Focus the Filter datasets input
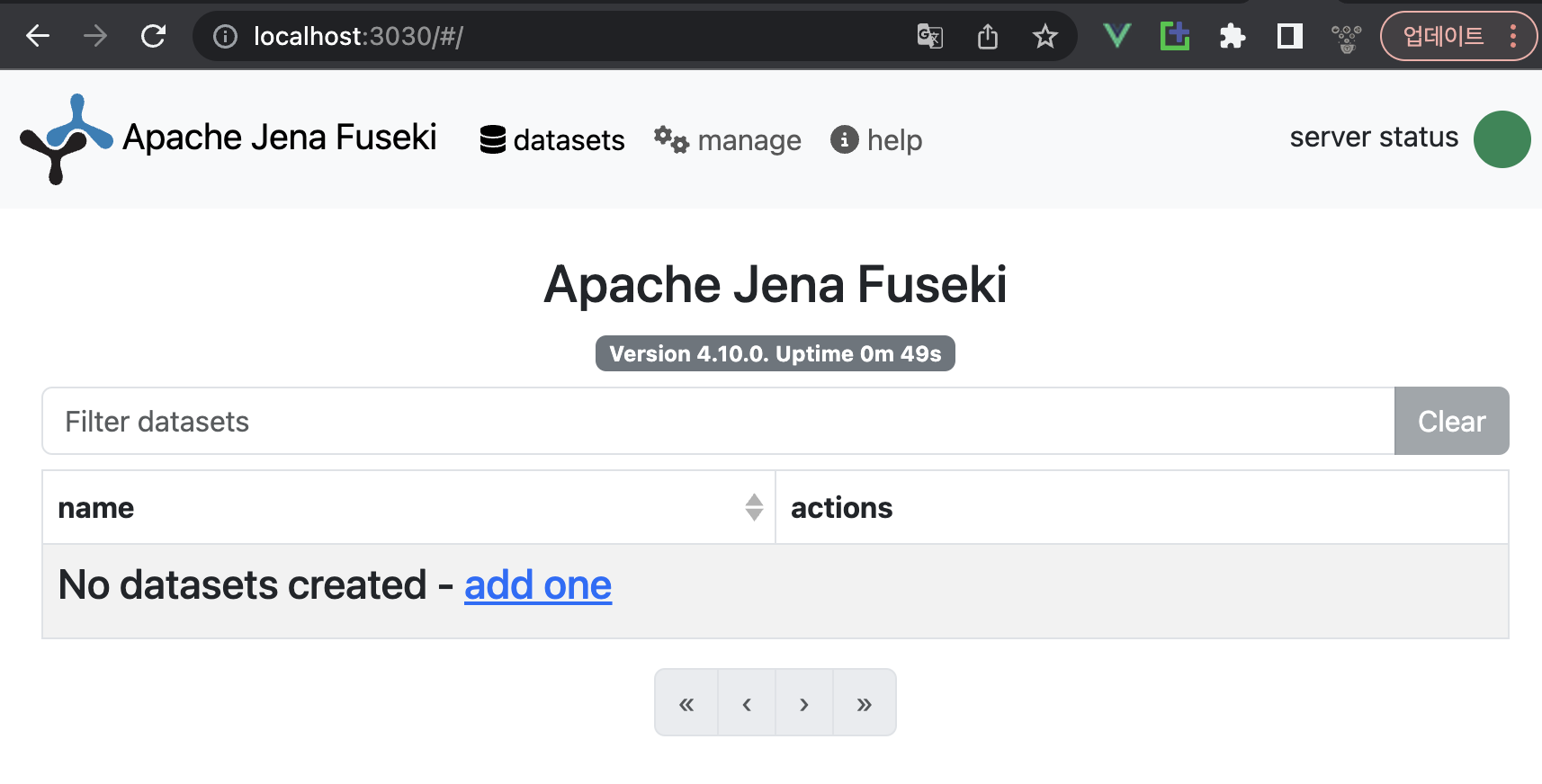Image resolution: width=1542 pixels, height=784 pixels. [x=718, y=421]
